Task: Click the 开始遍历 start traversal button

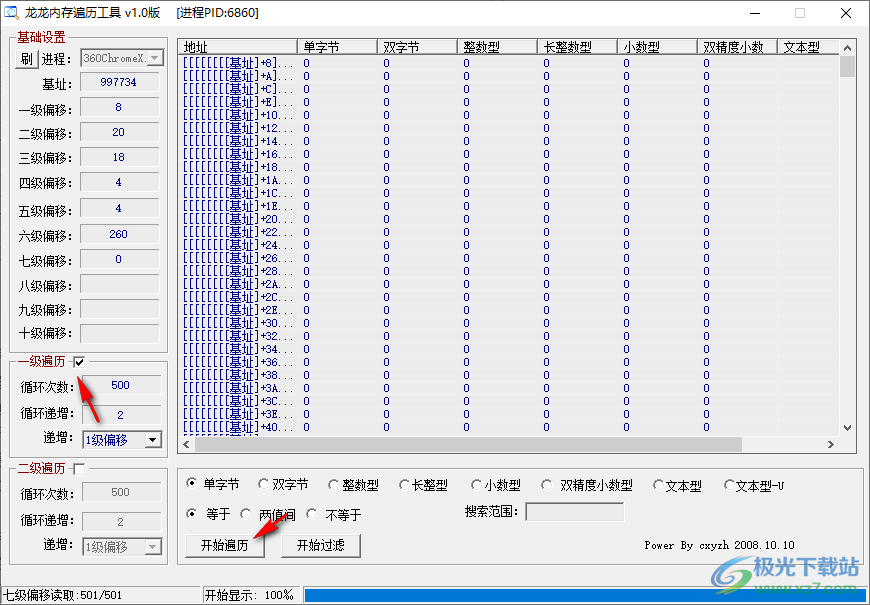Action: 224,545
